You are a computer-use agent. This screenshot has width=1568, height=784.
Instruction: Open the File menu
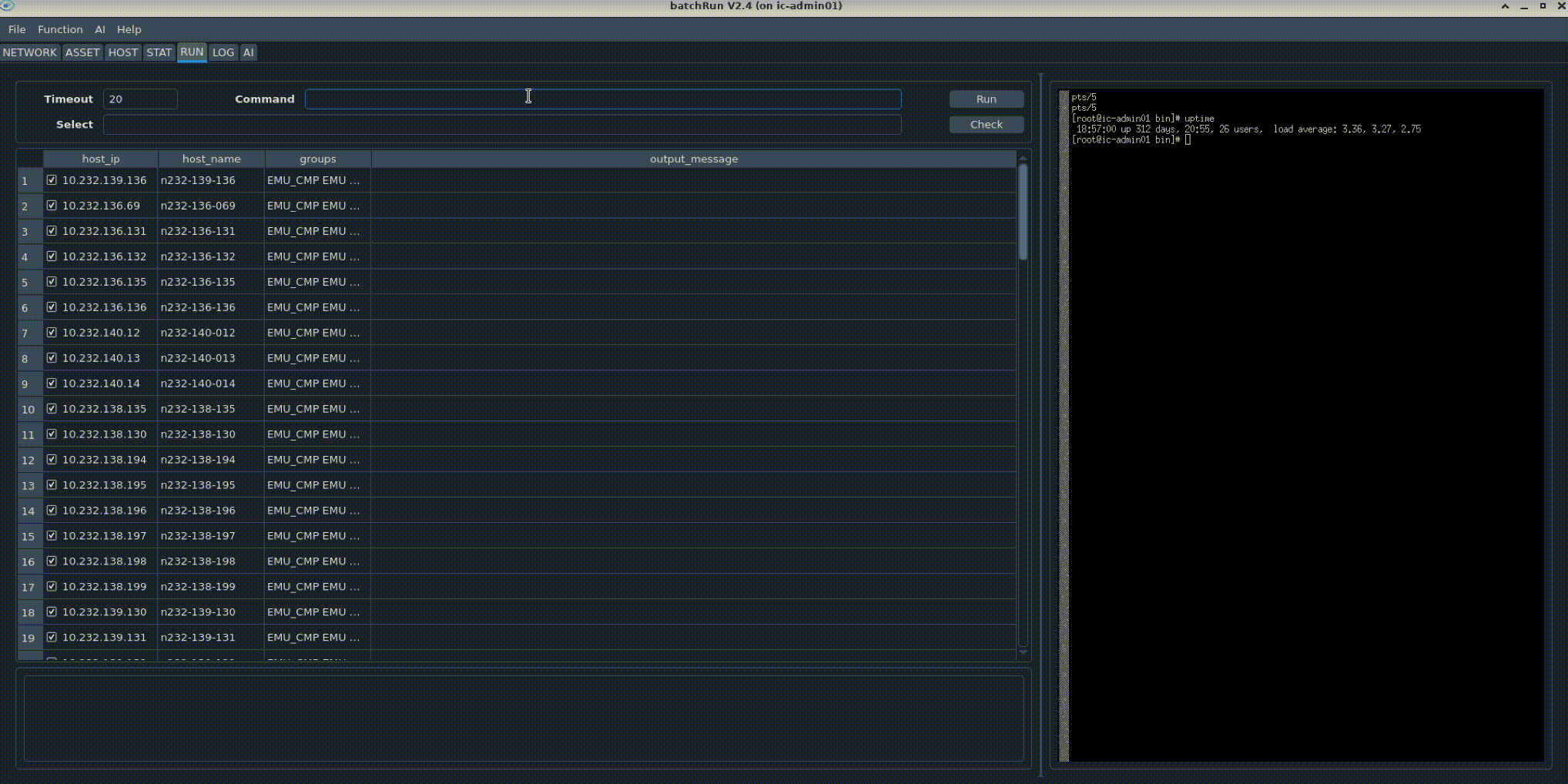[17, 29]
